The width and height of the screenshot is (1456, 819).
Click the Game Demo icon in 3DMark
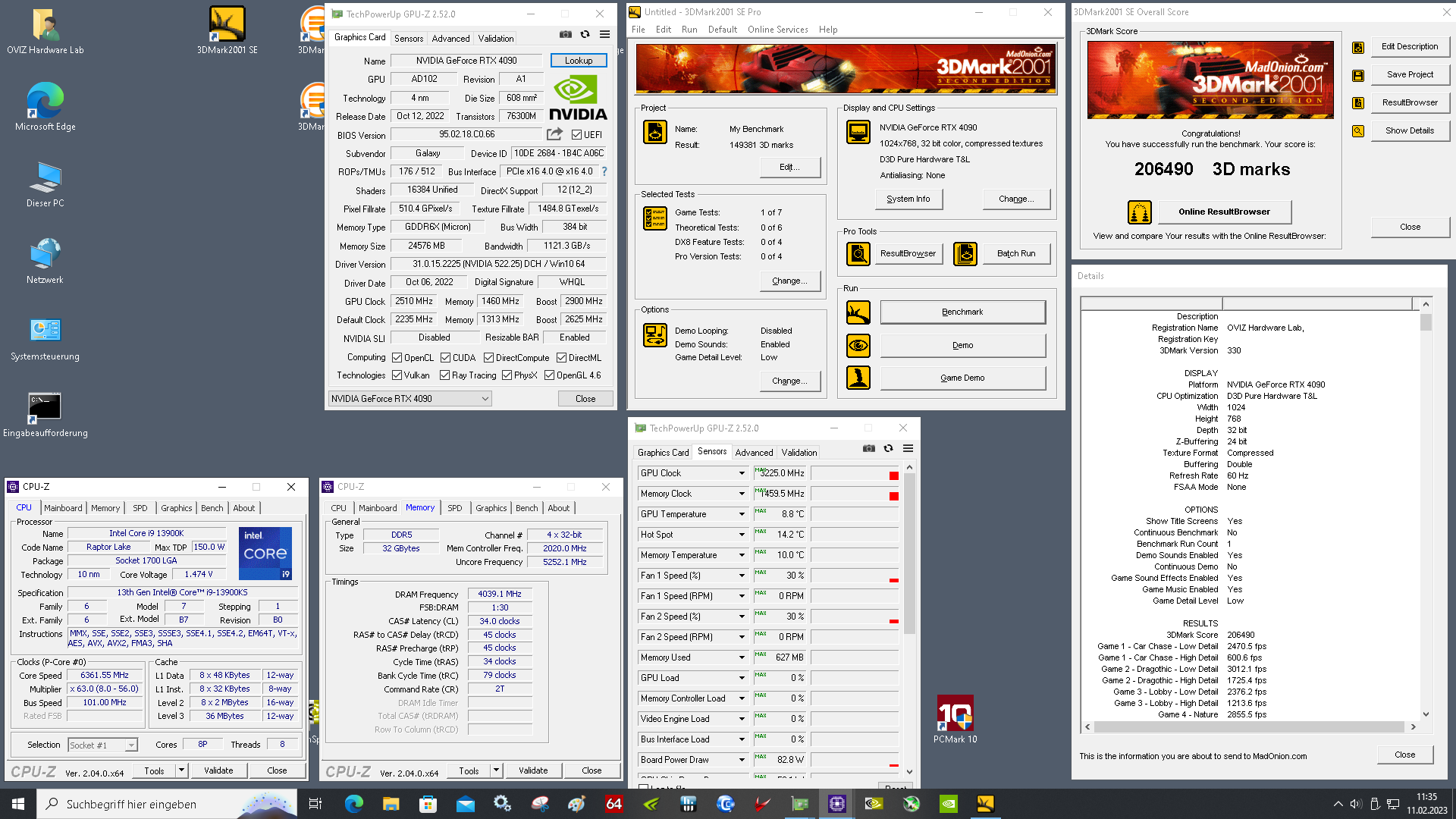click(x=858, y=378)
